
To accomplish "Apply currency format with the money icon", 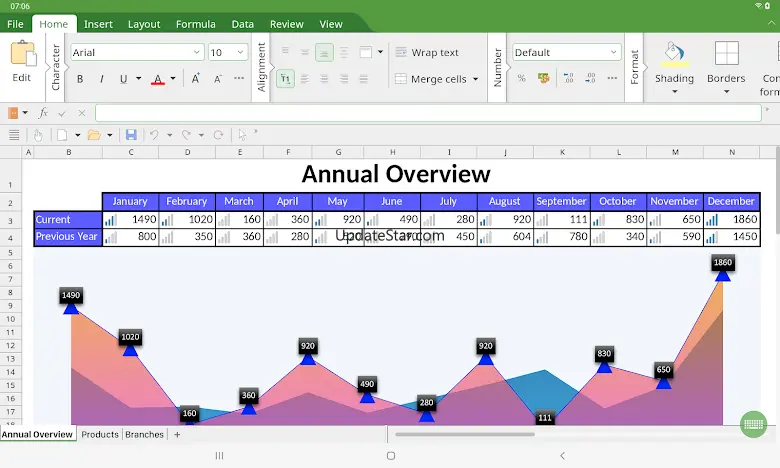I will pos(544,78).
